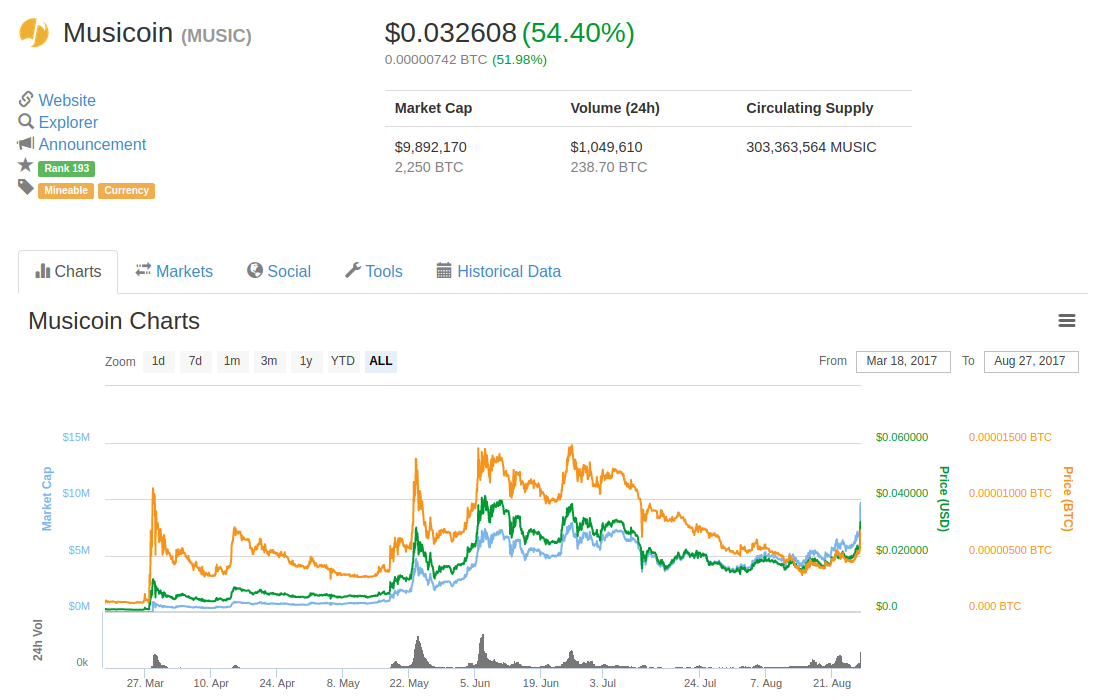Click the Market Cap column header
The height and width of the screenshot is (700, 1110).
(433, 108)
